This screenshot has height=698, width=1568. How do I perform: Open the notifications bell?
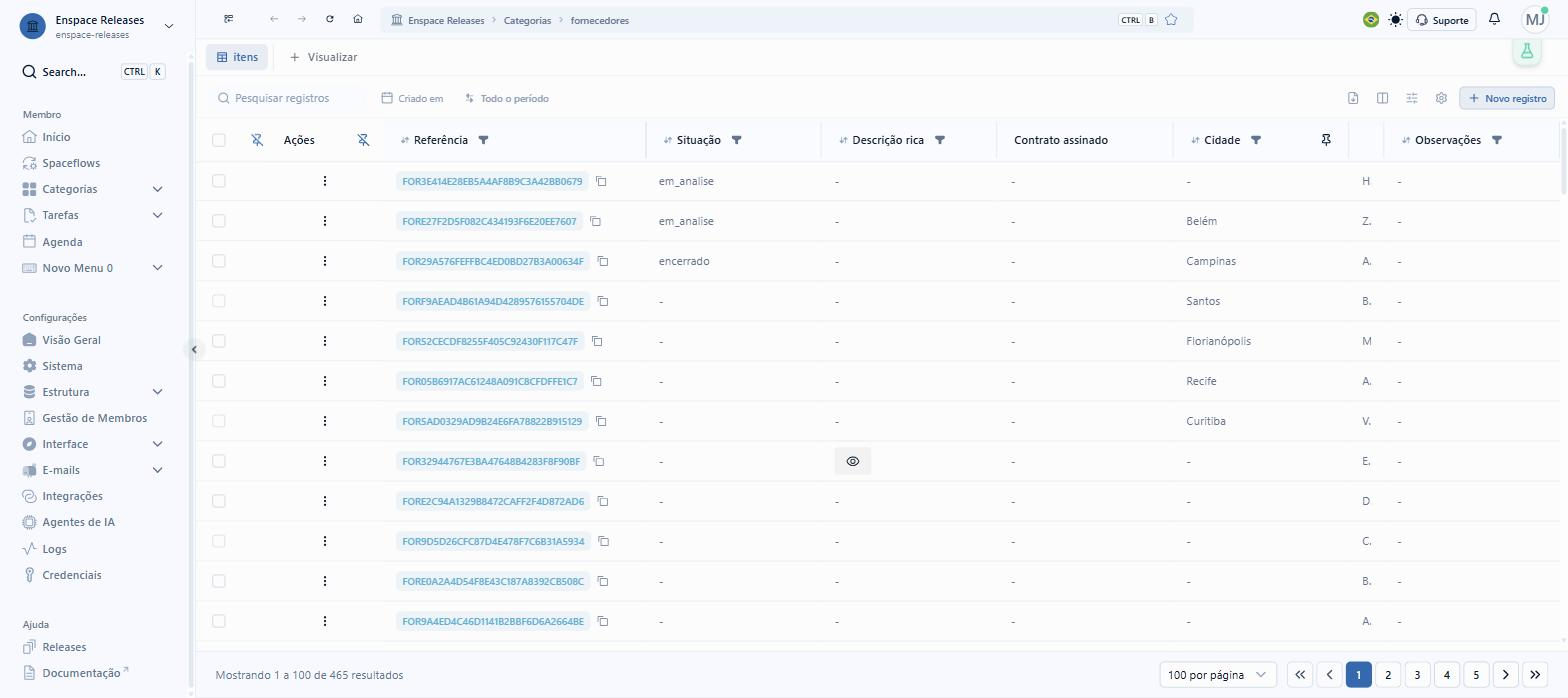[x=1494, y=20]
